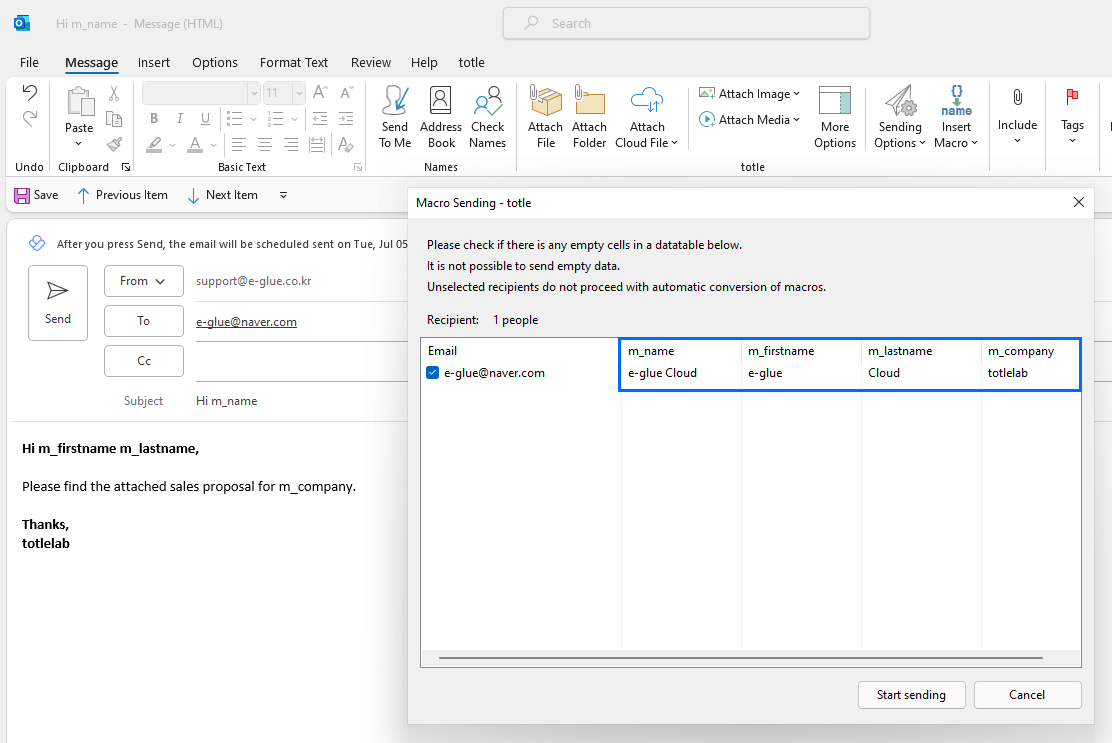This screenshot has height=743, width=1112.
Task: Switch to the Format Text tab
Action: tap(294, 62)
